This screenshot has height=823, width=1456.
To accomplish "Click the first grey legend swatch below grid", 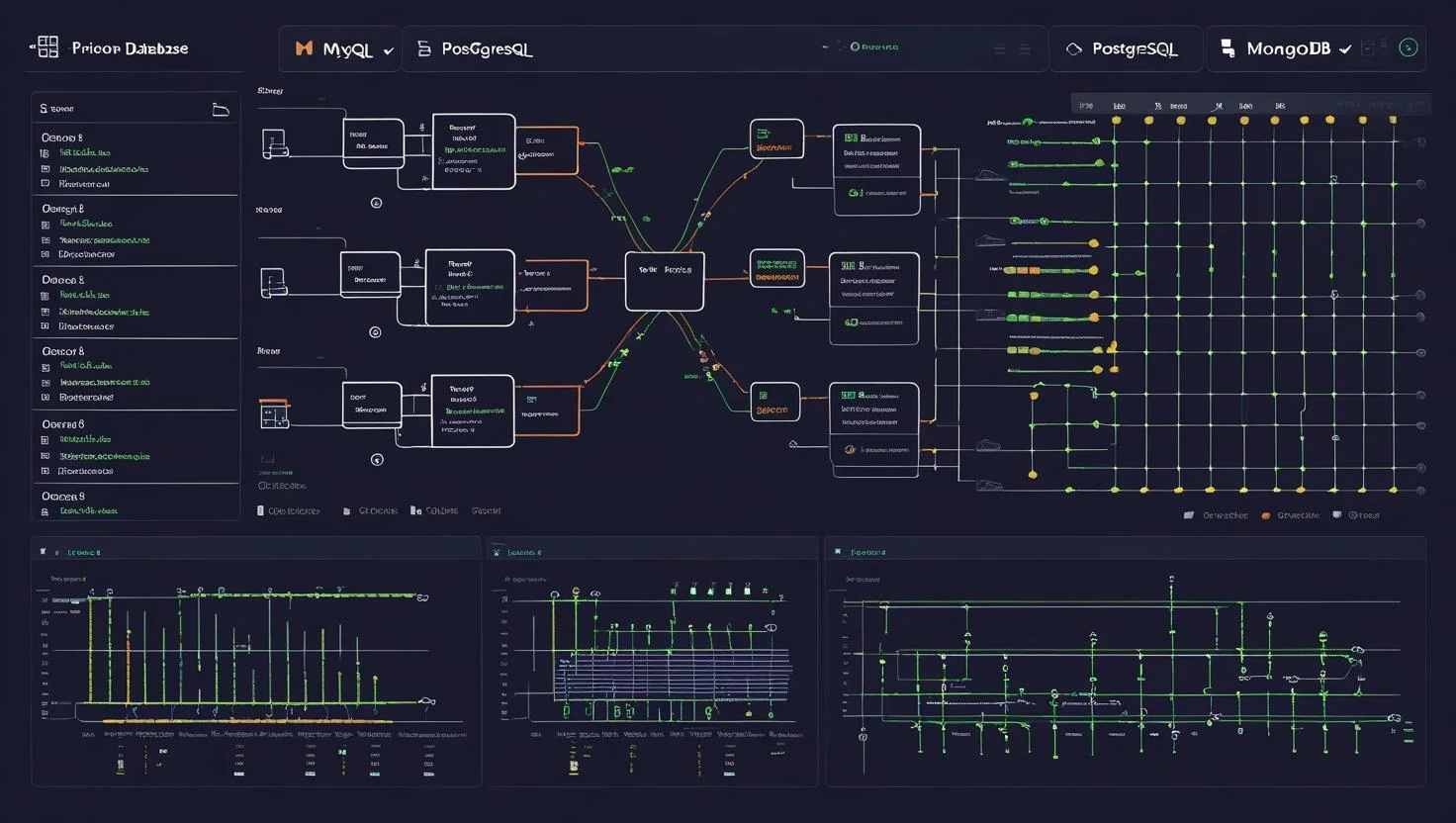I will point(1190,515).
